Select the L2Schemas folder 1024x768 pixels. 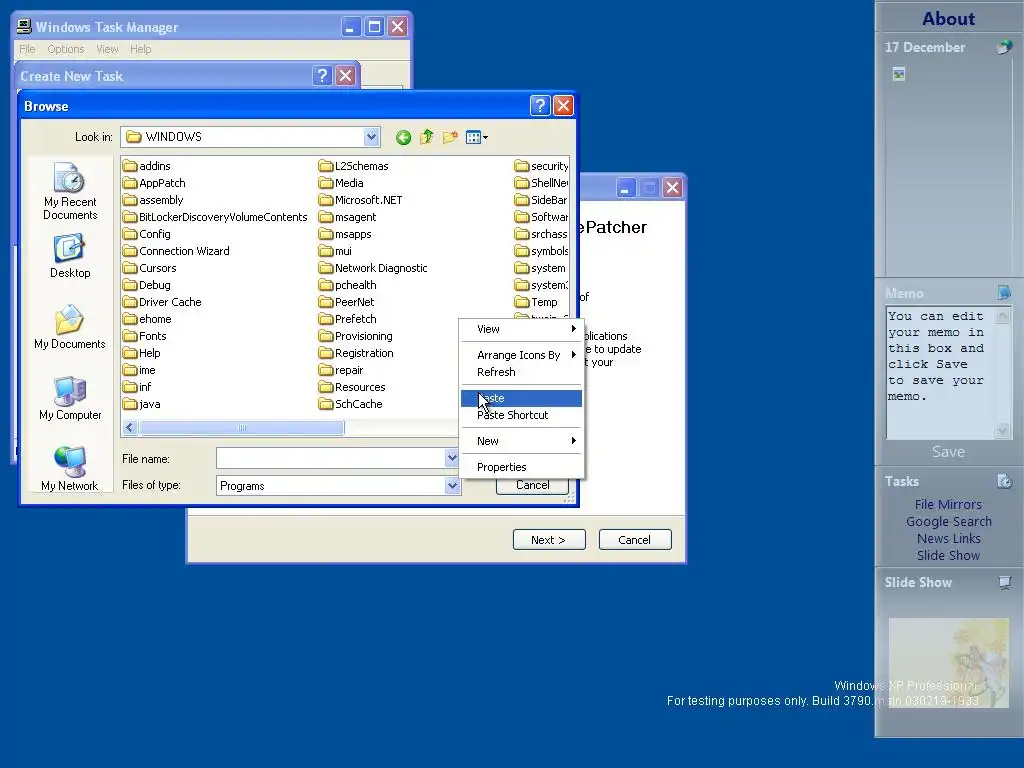354,166
